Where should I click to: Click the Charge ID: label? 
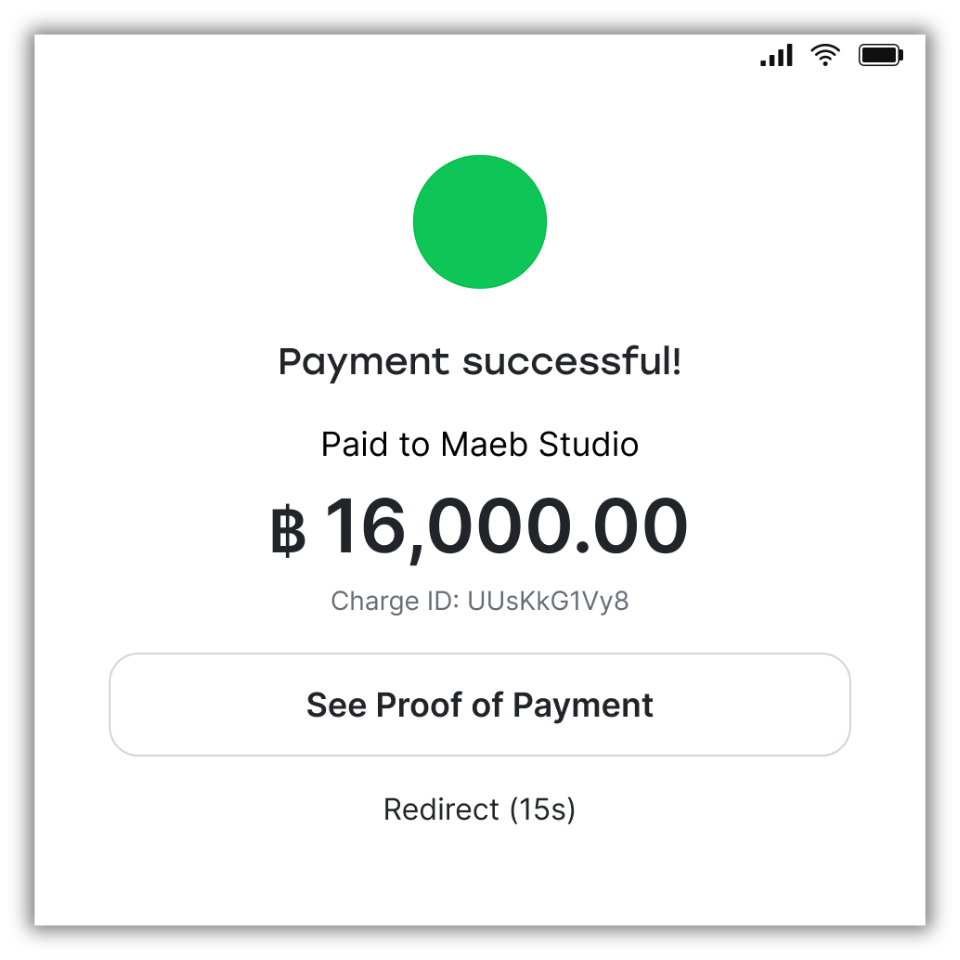tap(395, 601)
